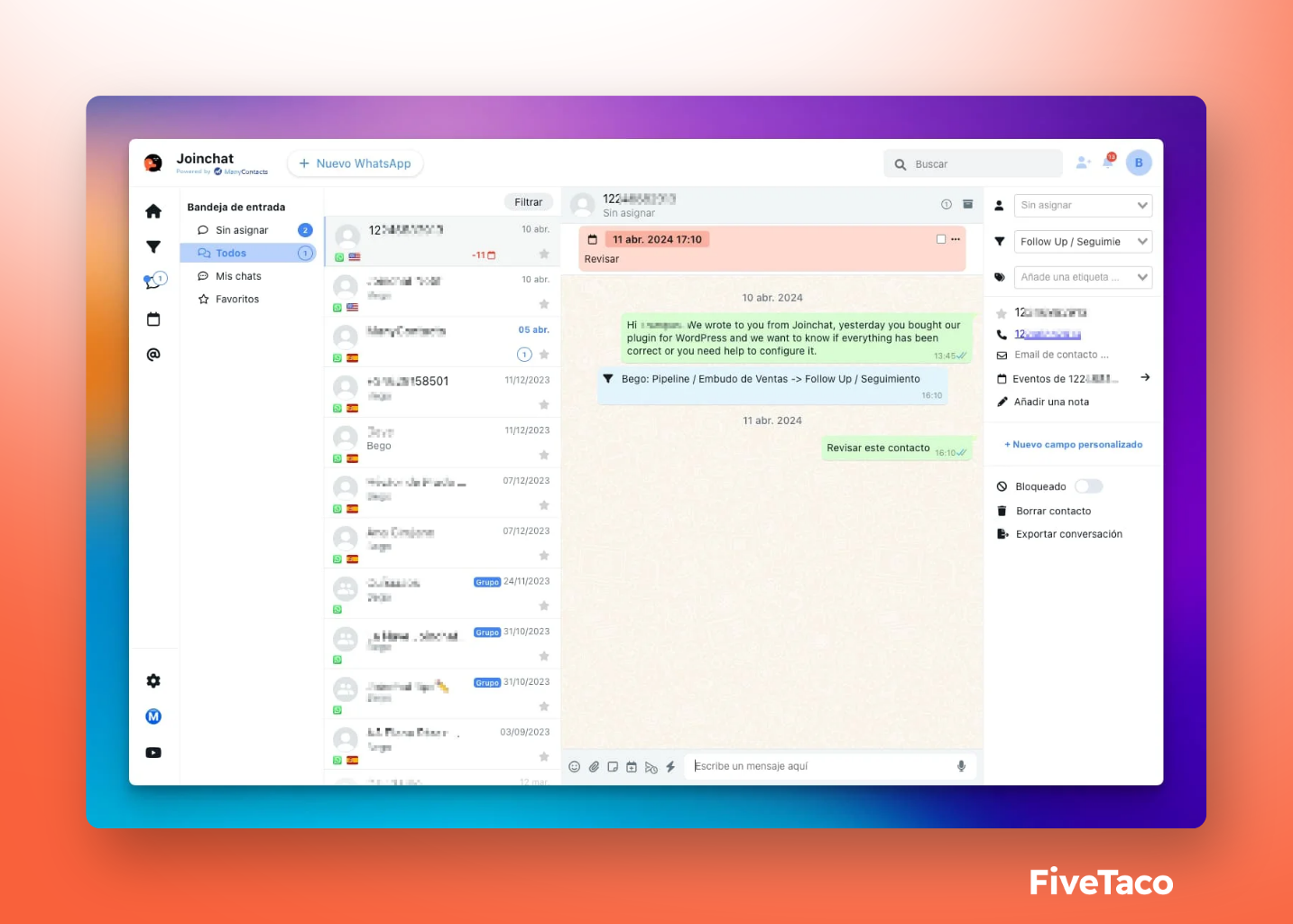Click the Nuevo campo personalizado link
The width and height of the screenshot is (1293, 924).
click(x=1074, y=445)
